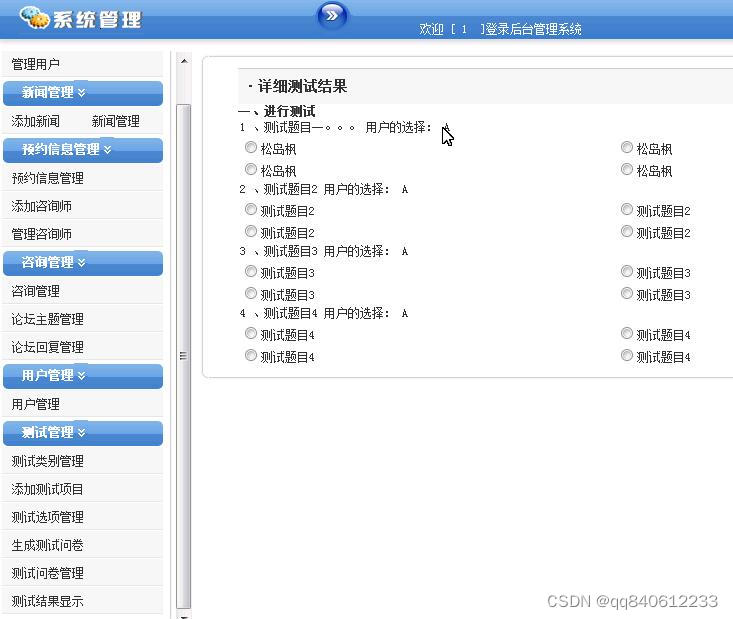Collapse the 用户管理 section header
The width and height of the screenshot is (733, 619).
[83, 376]
